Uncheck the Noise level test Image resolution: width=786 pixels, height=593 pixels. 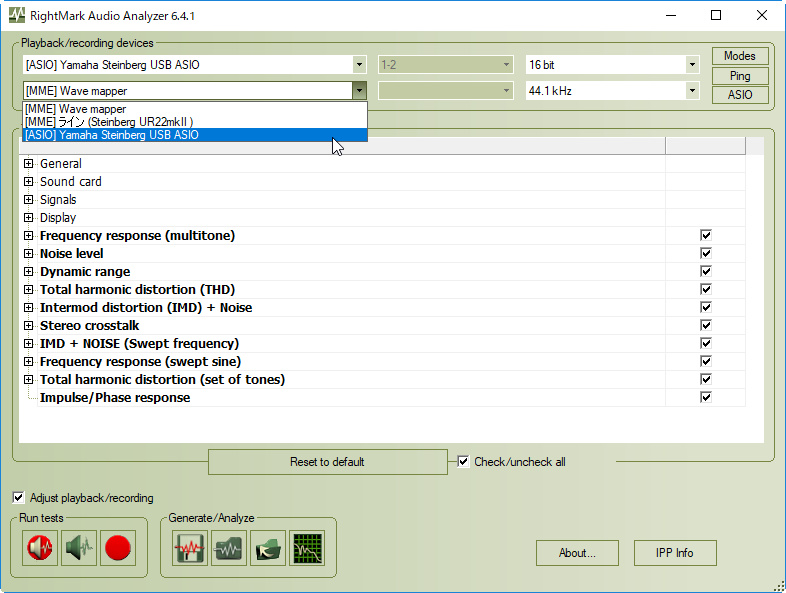[x=706, y=253]
